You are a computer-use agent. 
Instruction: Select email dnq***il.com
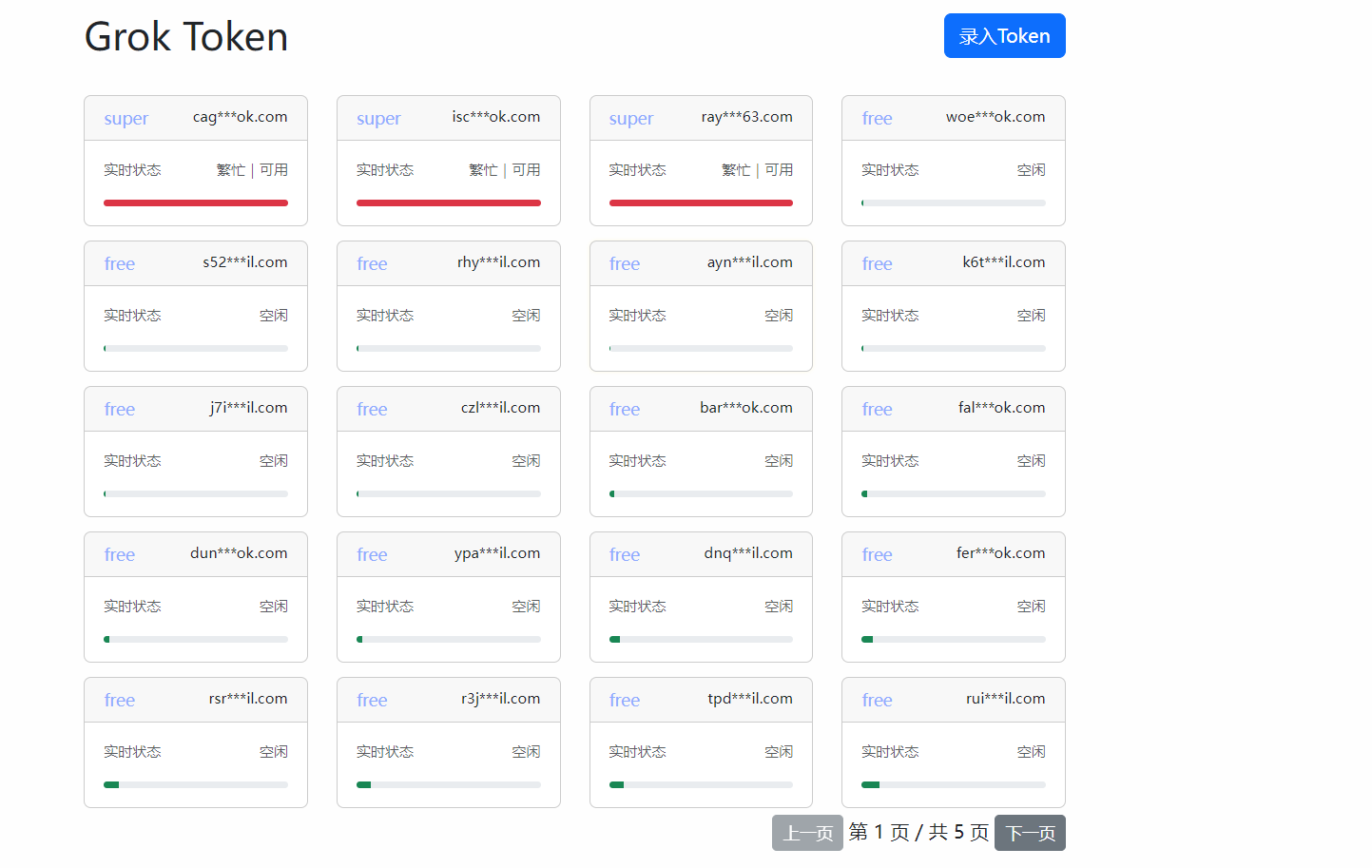(x=747, y=553)
